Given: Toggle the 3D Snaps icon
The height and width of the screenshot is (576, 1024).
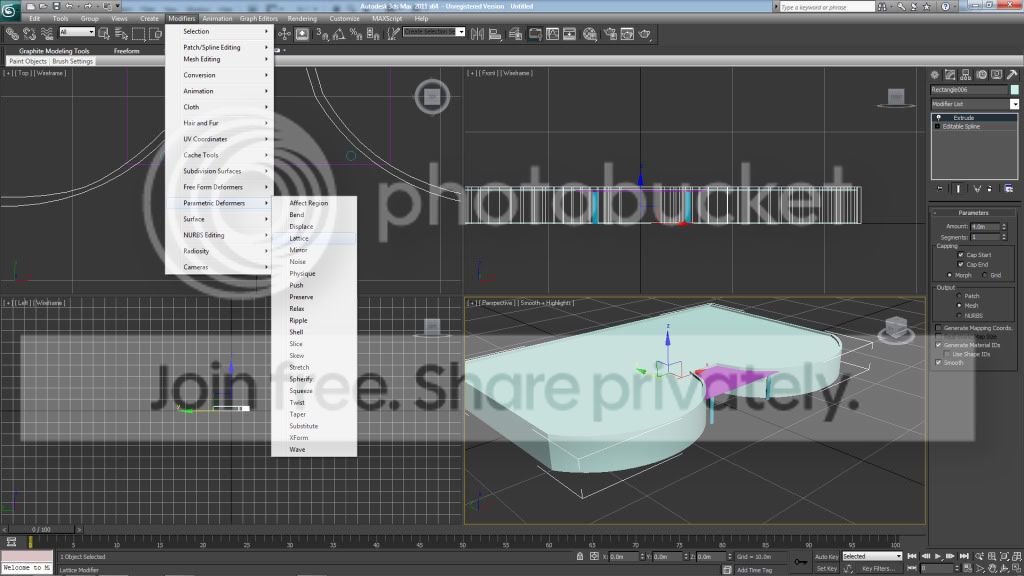Looking at the screenshot, I should [x=322, y=34].
